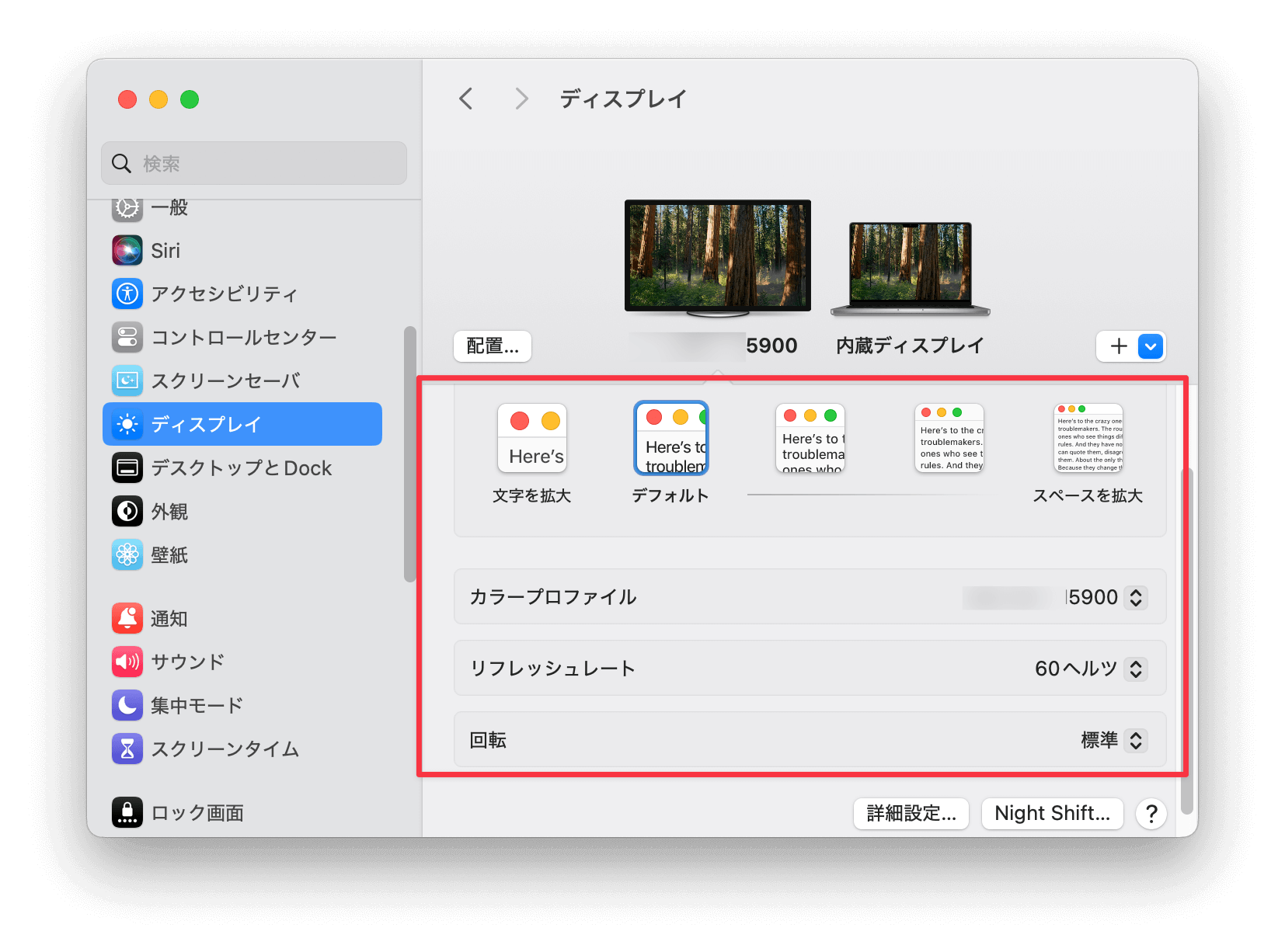Click the magnifying glass search icon
The height and width of the screenshot is (952, 1285).
click(121, 163)
